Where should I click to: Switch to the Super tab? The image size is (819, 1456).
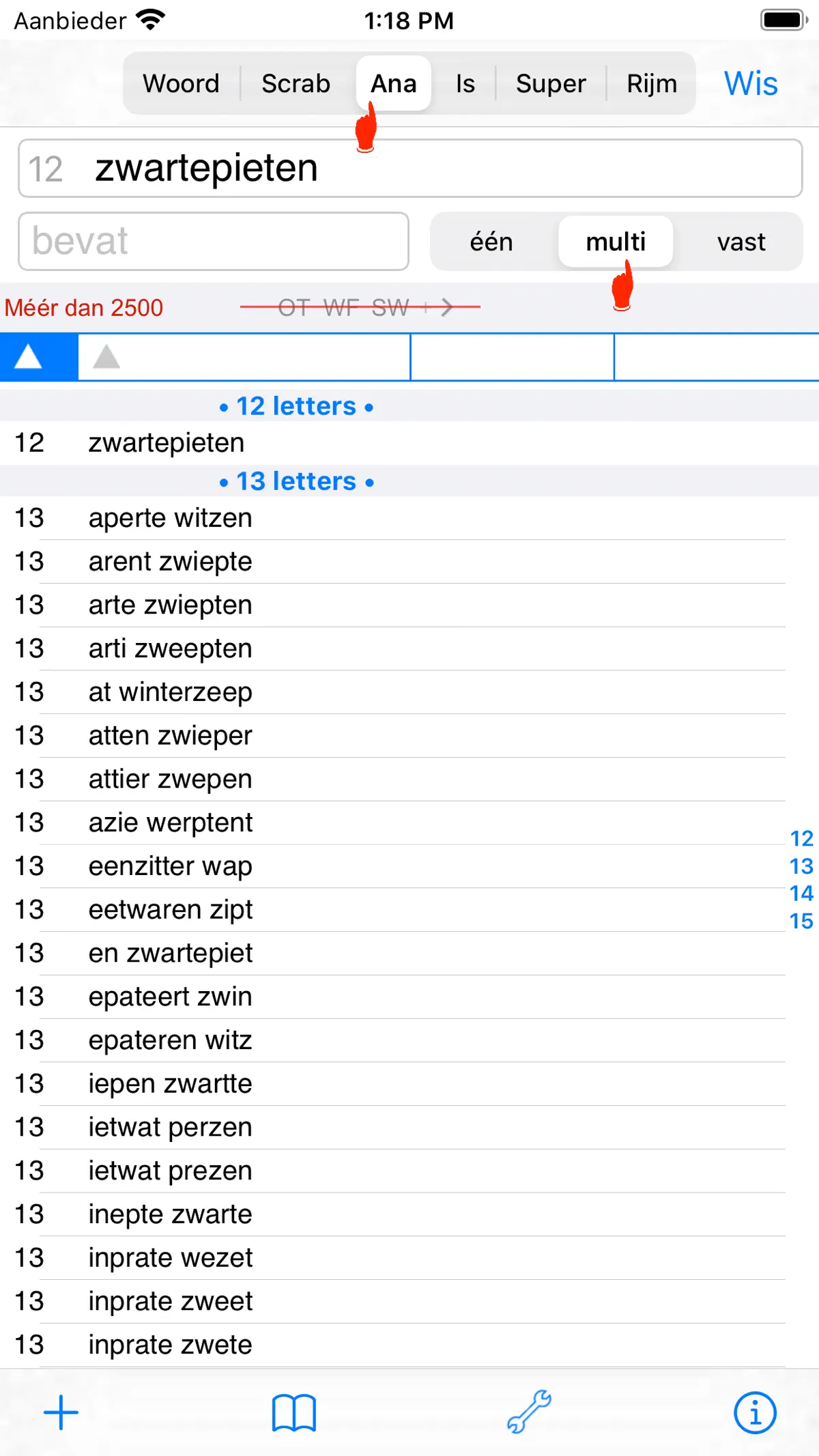pyautogui.click(x=551, y=83)
